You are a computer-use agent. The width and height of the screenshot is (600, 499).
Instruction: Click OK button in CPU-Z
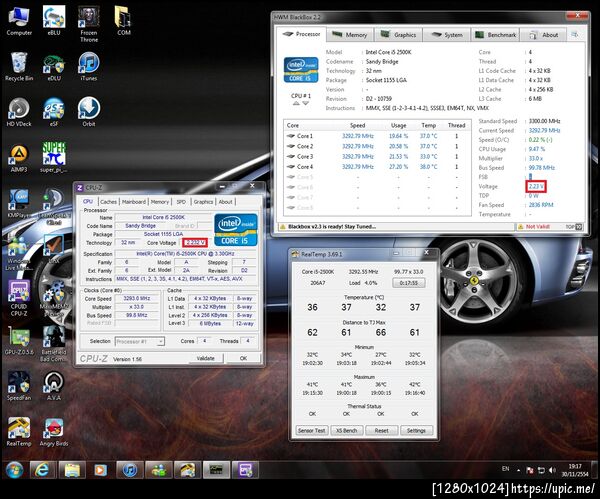click(243, 358)
